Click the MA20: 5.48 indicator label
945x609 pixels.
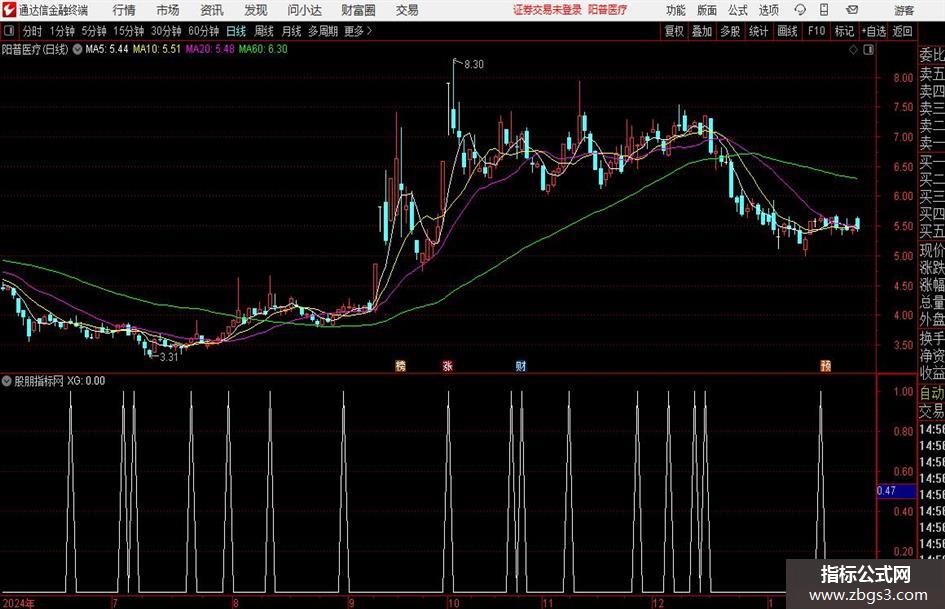point(210,49)
